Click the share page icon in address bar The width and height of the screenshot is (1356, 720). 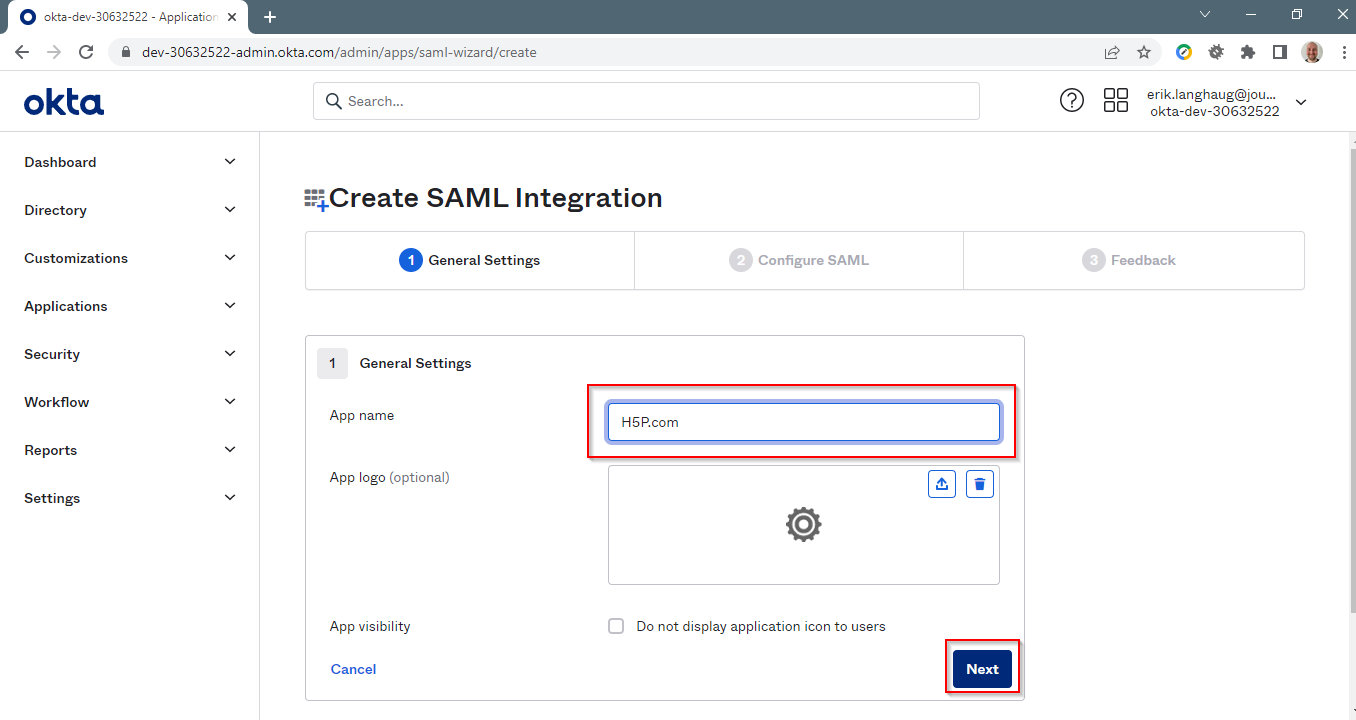pyautogui.click(x=1112, y=52)
